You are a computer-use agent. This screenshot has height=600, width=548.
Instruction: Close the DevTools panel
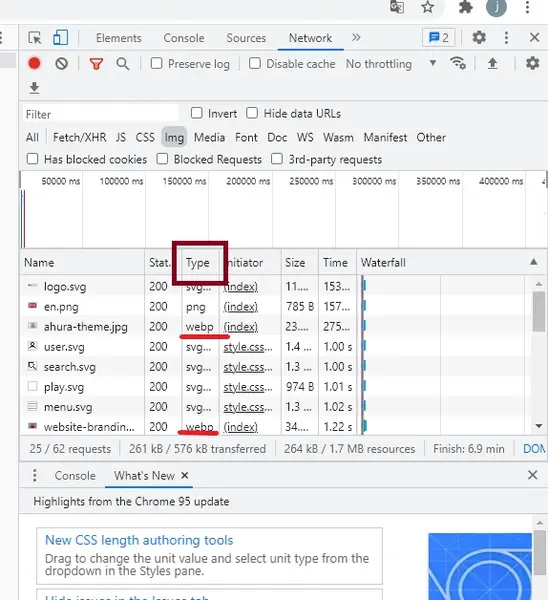(x=534, y=38)
